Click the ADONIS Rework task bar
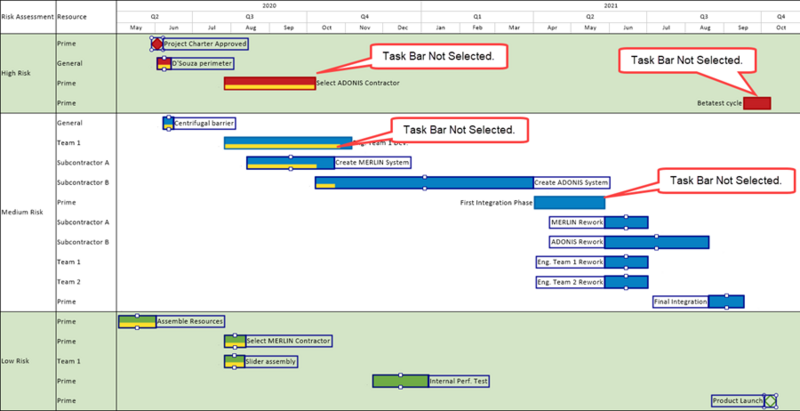Image resolution: width=800 pixels, height=411 pixels. pos(657,242)
